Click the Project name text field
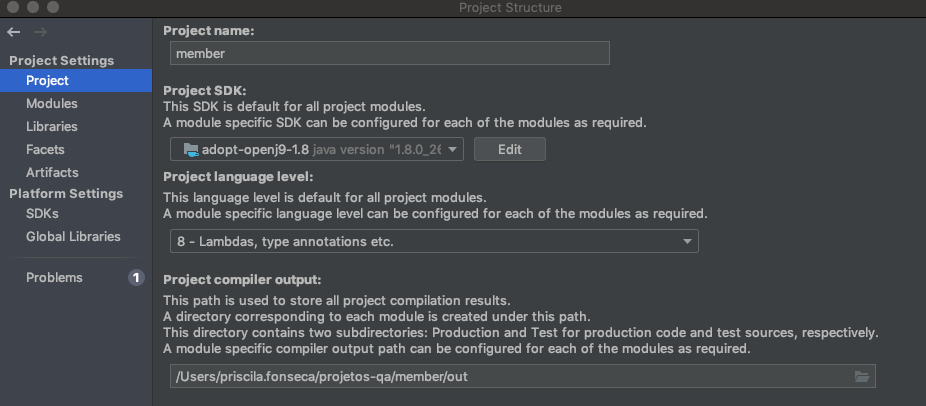926x406 pixels. [387, 54]
